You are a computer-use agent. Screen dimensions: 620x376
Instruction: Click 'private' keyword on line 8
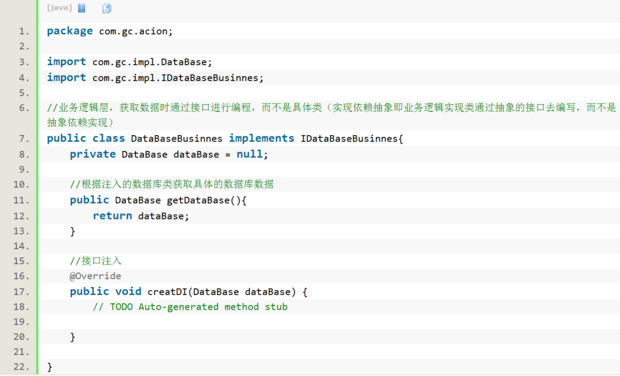[x=93, y=154]
